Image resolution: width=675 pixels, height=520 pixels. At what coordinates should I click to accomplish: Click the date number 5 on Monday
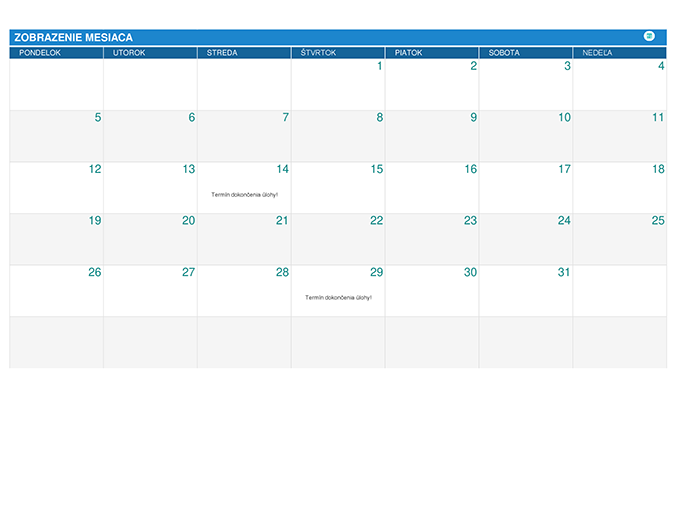97,117
